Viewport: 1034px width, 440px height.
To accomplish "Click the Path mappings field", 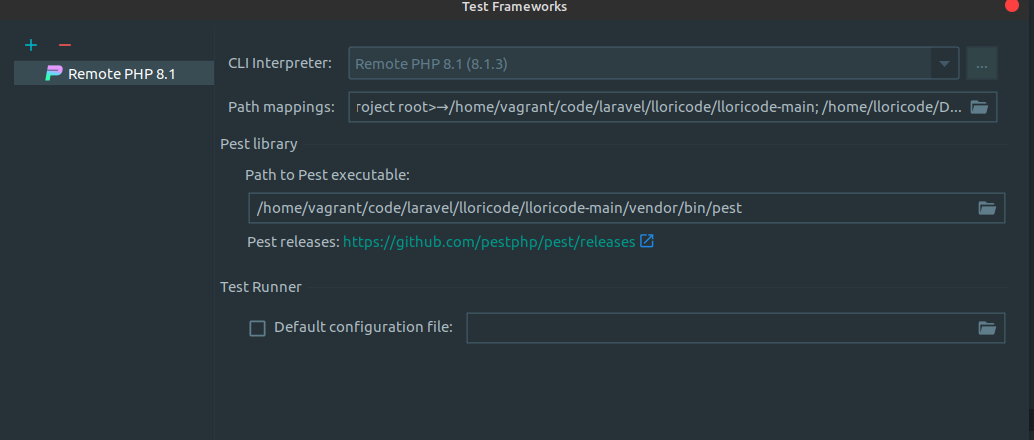I will 673,107.
